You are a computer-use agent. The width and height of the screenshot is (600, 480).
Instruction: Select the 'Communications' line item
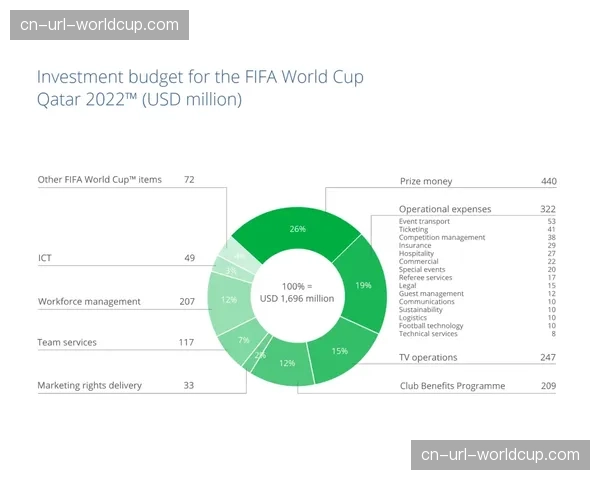[x=427, y=302]
